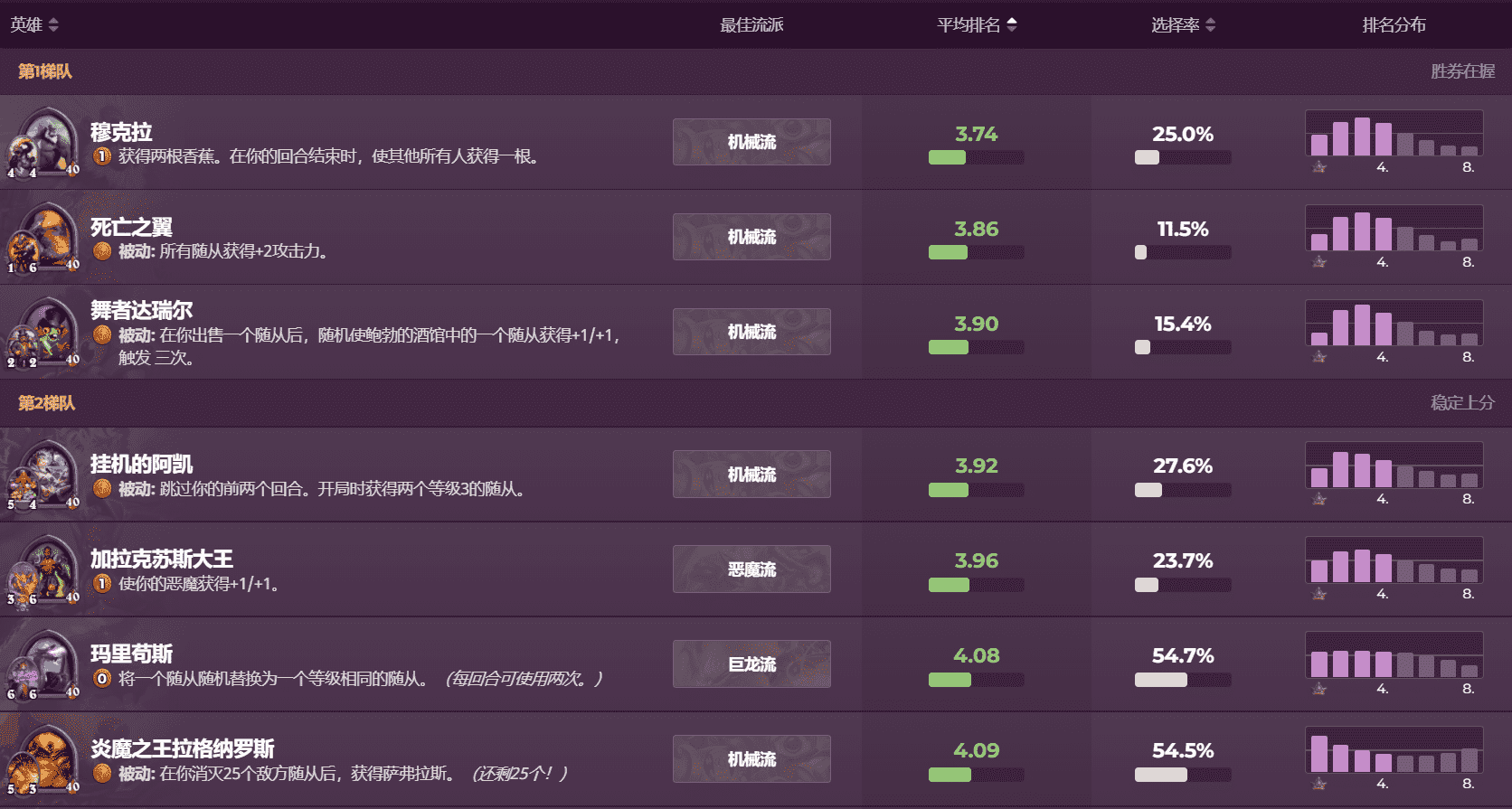Screen dimensions: 1512x809
Task: Click pick rate value 54.7%
Action: pyautogui.click(x=1182, y=655)
